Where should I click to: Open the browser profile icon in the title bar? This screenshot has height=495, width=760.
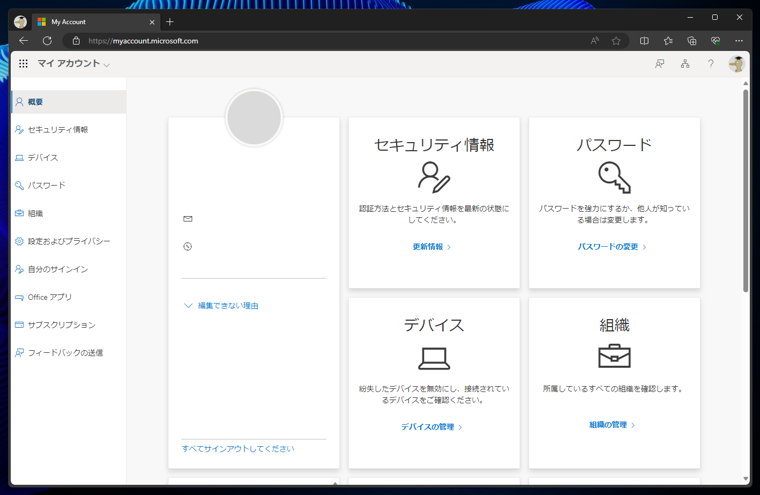(20, 22)
